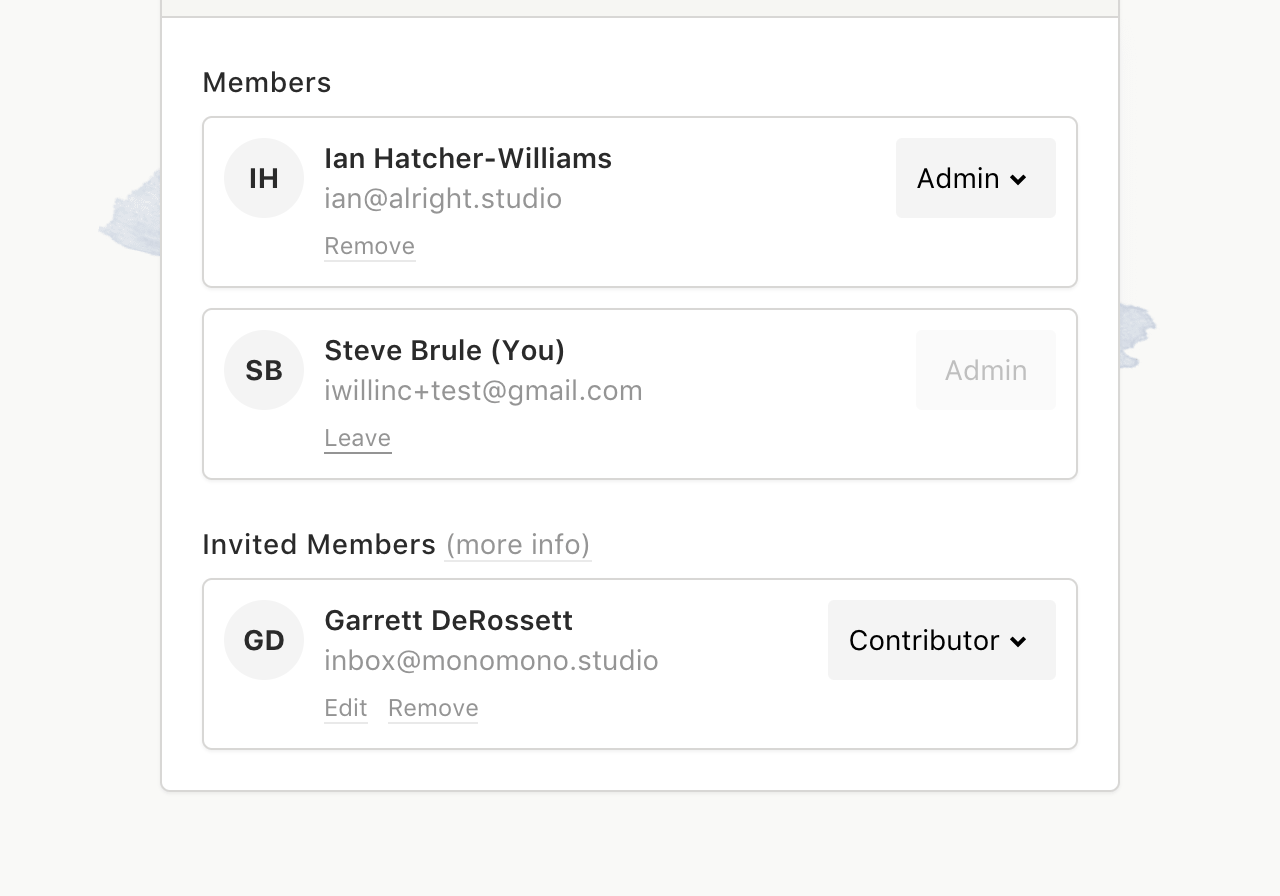The image size is (1280, 896).
Task: Click the disabled Admin role button for Steve
Action: (986, 370)
